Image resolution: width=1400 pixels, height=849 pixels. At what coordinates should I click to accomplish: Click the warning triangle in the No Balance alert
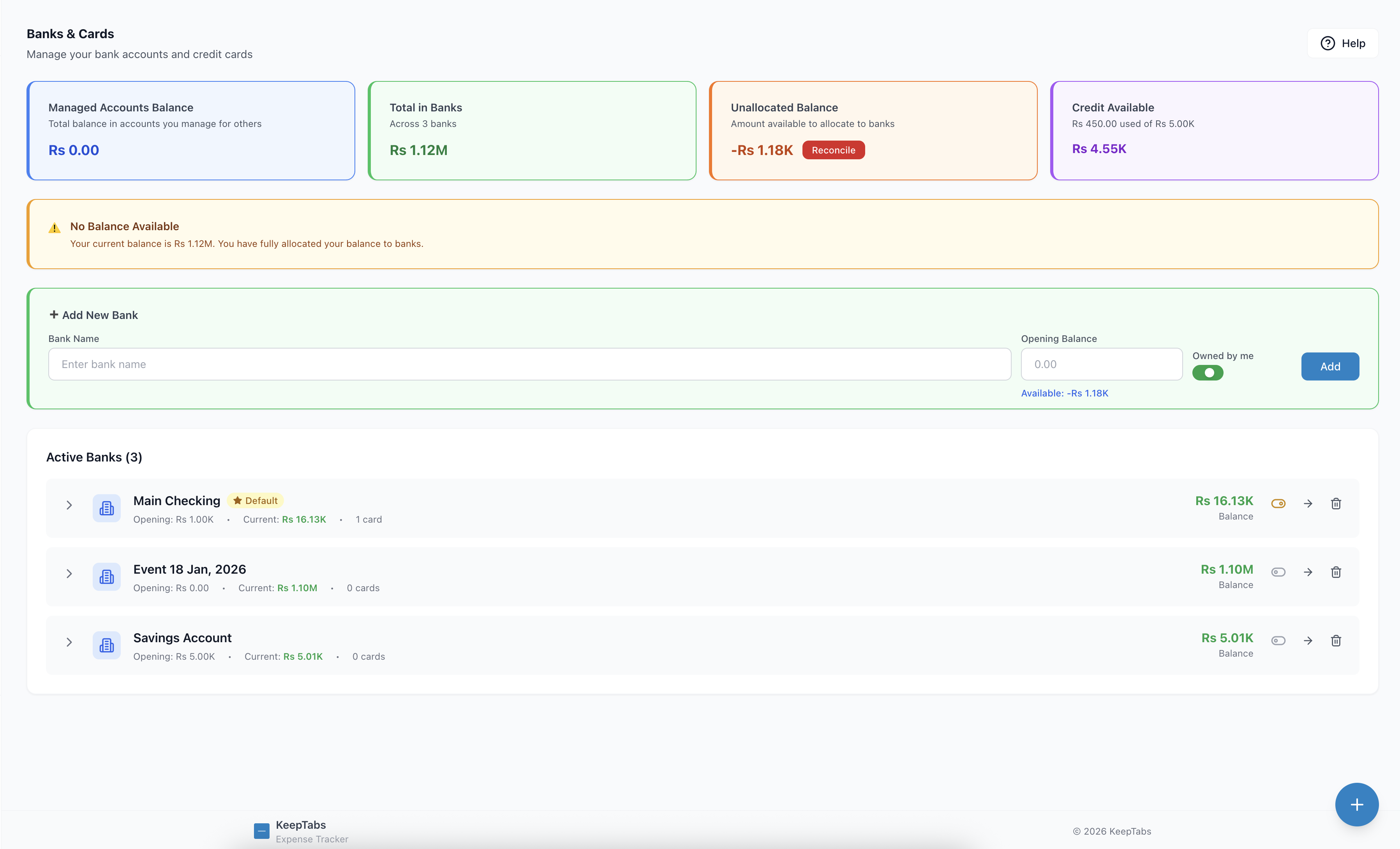54,227
